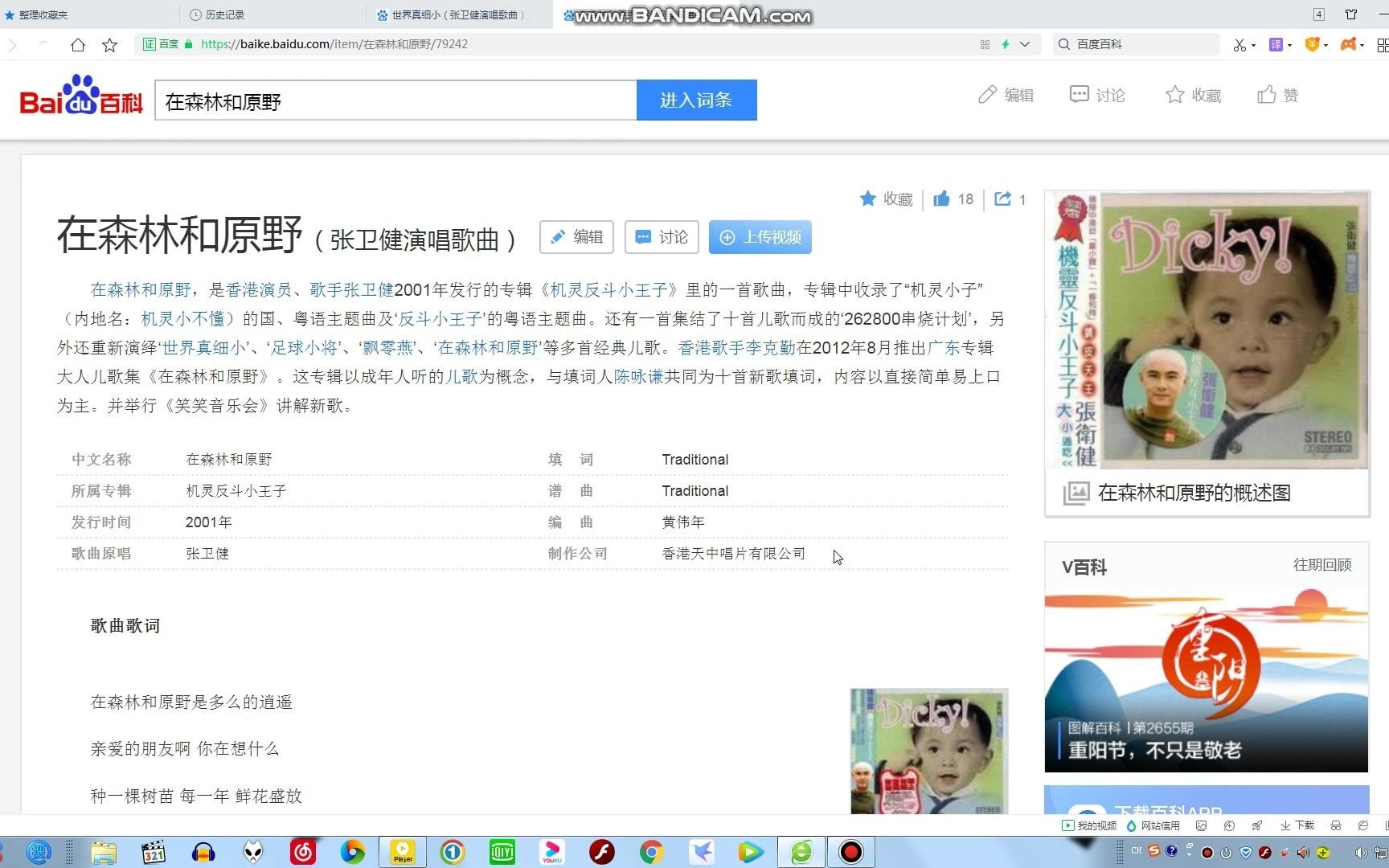
Task: Launch the headphones audio app from taskbar
Action: point(203,852)
